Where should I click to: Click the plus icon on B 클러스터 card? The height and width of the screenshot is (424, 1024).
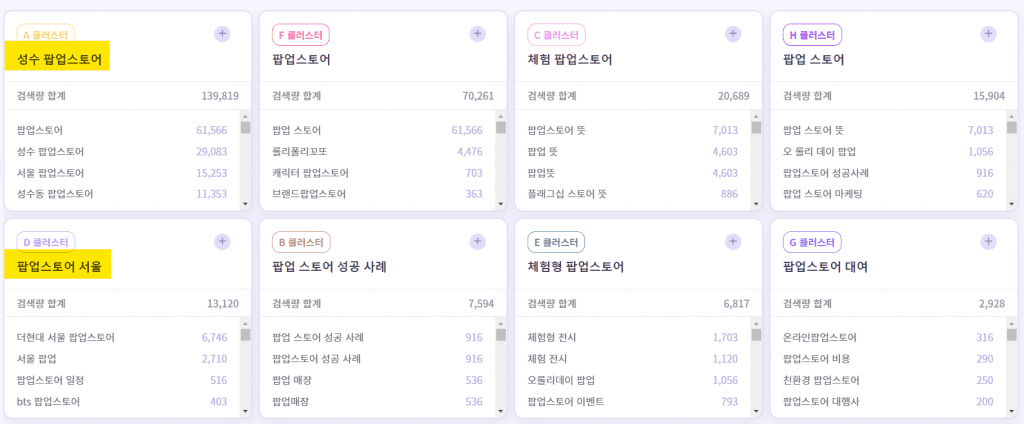click(x=477, y=242)
